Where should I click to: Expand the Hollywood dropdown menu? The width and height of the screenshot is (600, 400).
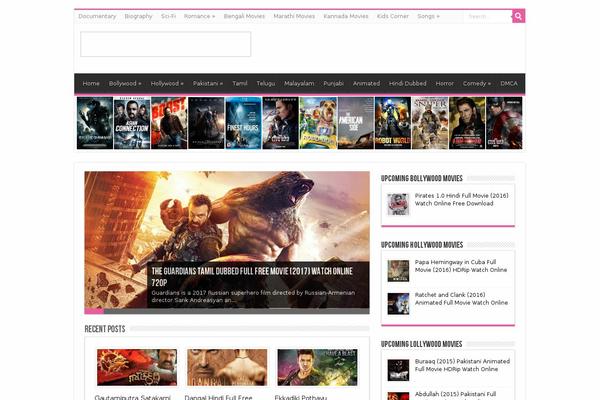point(167,83)
